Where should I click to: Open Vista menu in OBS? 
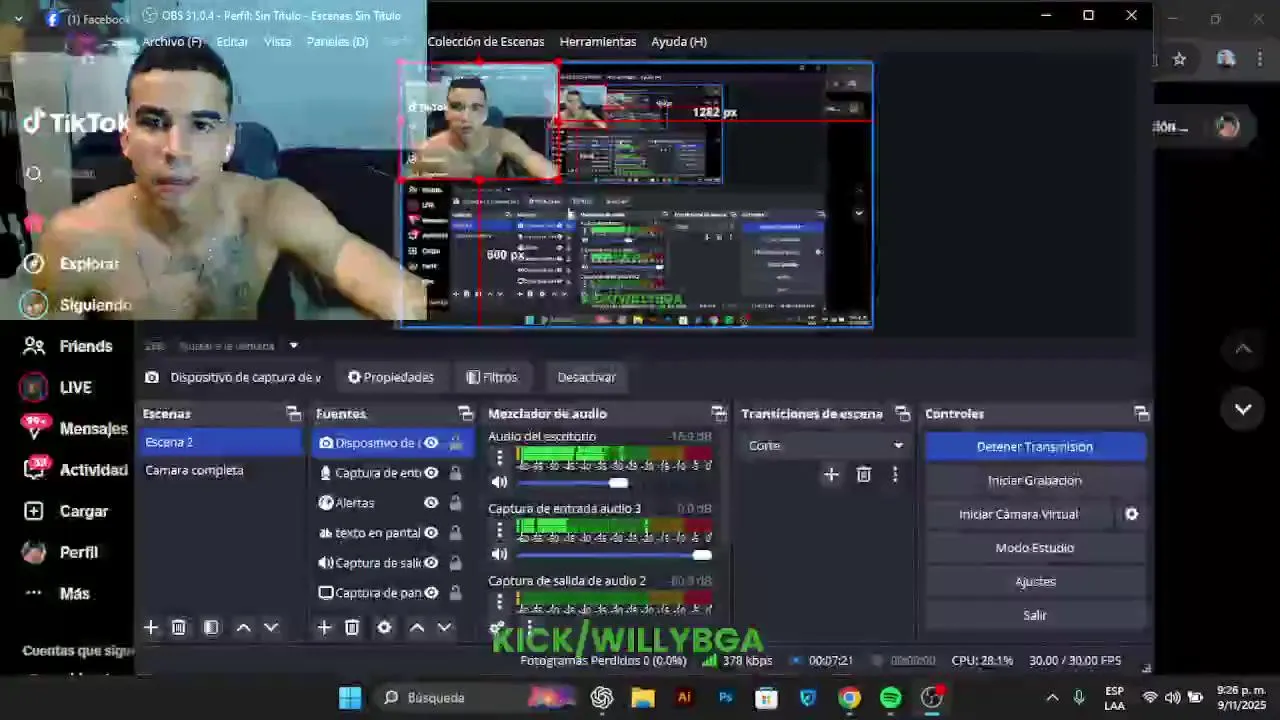click(x=278, y=41)
